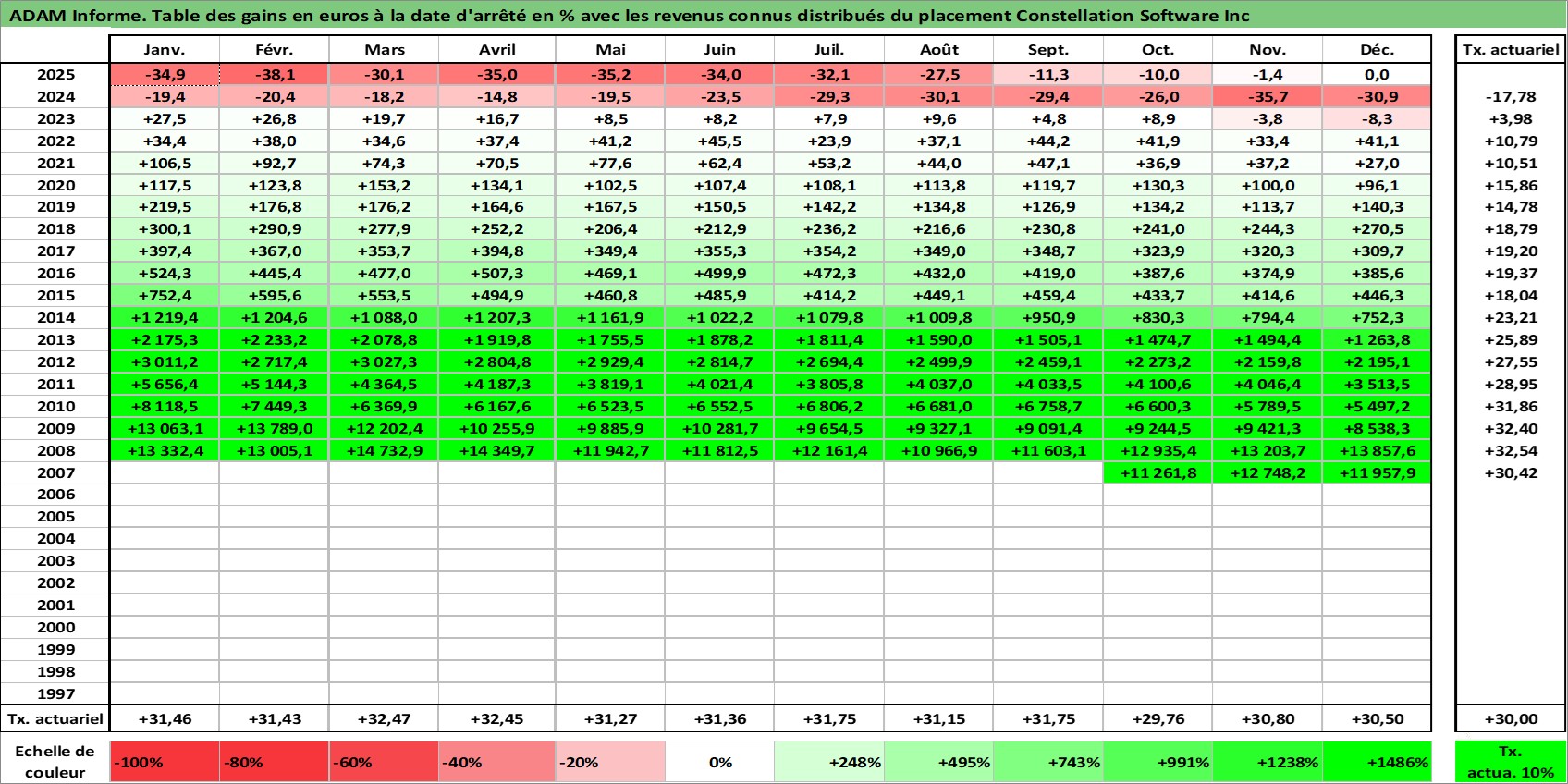Screen dimensions: 1568x784
Task: Click the +743% legend swatch
Action: (1048, 762)
